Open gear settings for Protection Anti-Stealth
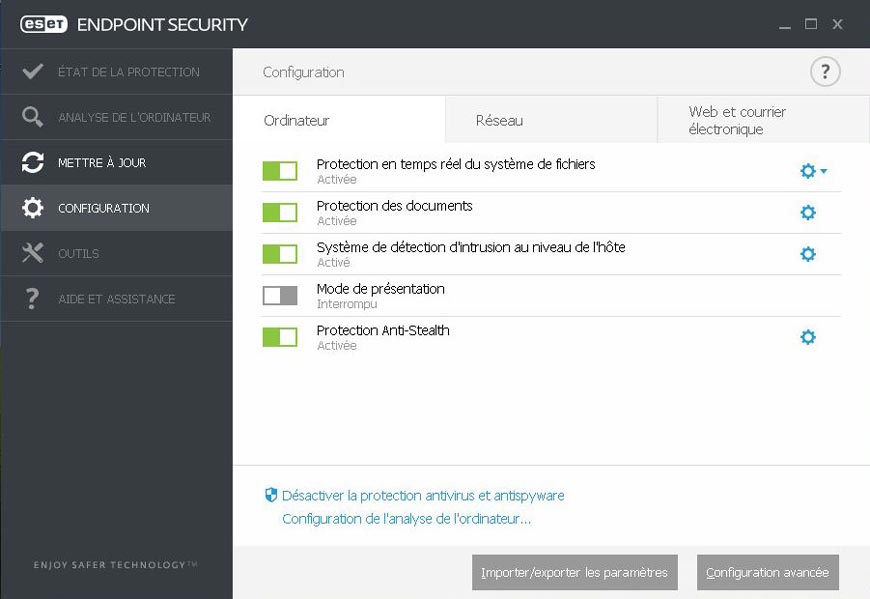The height and width of the screenshot is (599, 870). coord(808,337)
